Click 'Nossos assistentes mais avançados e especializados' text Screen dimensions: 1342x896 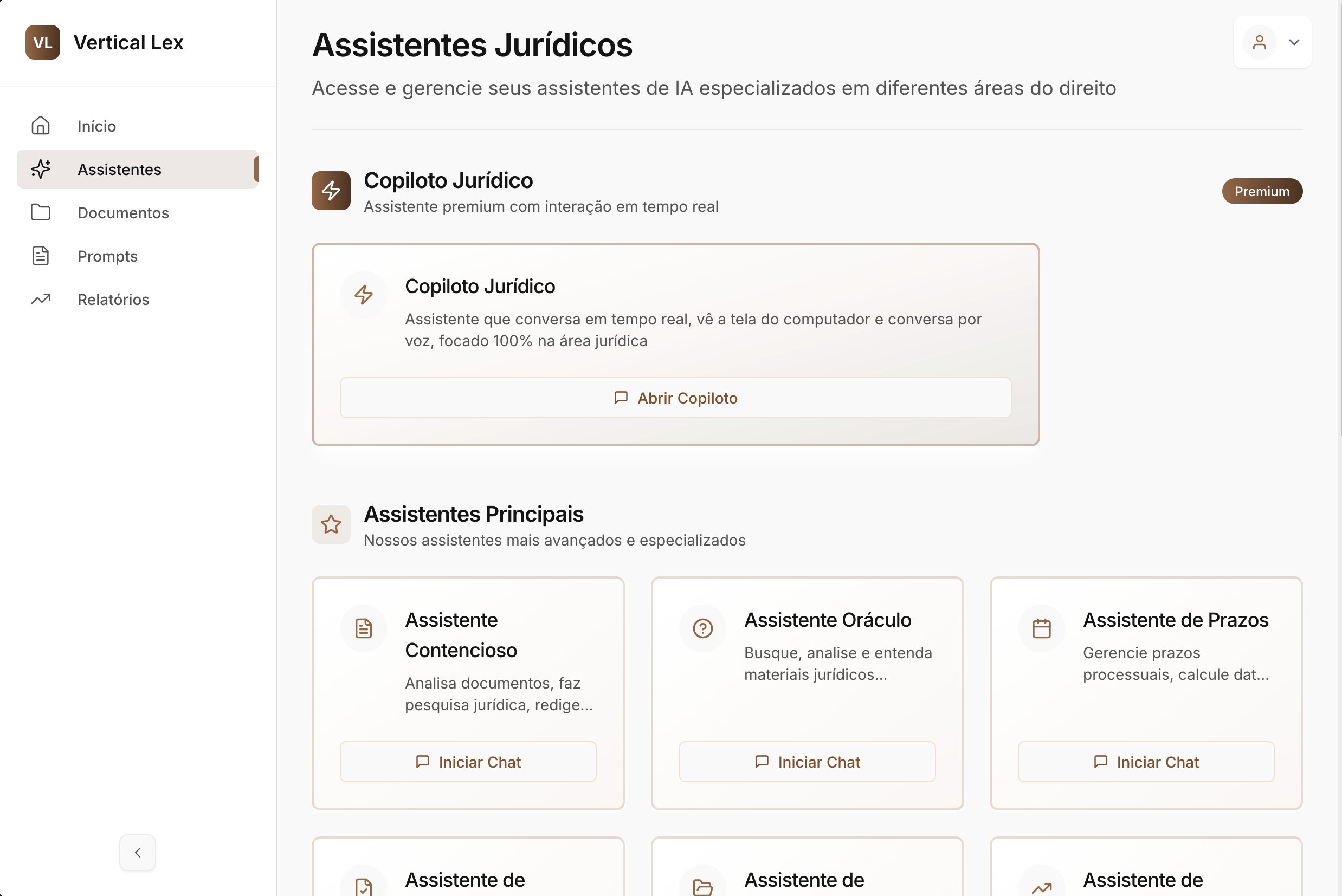tap(555, 541)
